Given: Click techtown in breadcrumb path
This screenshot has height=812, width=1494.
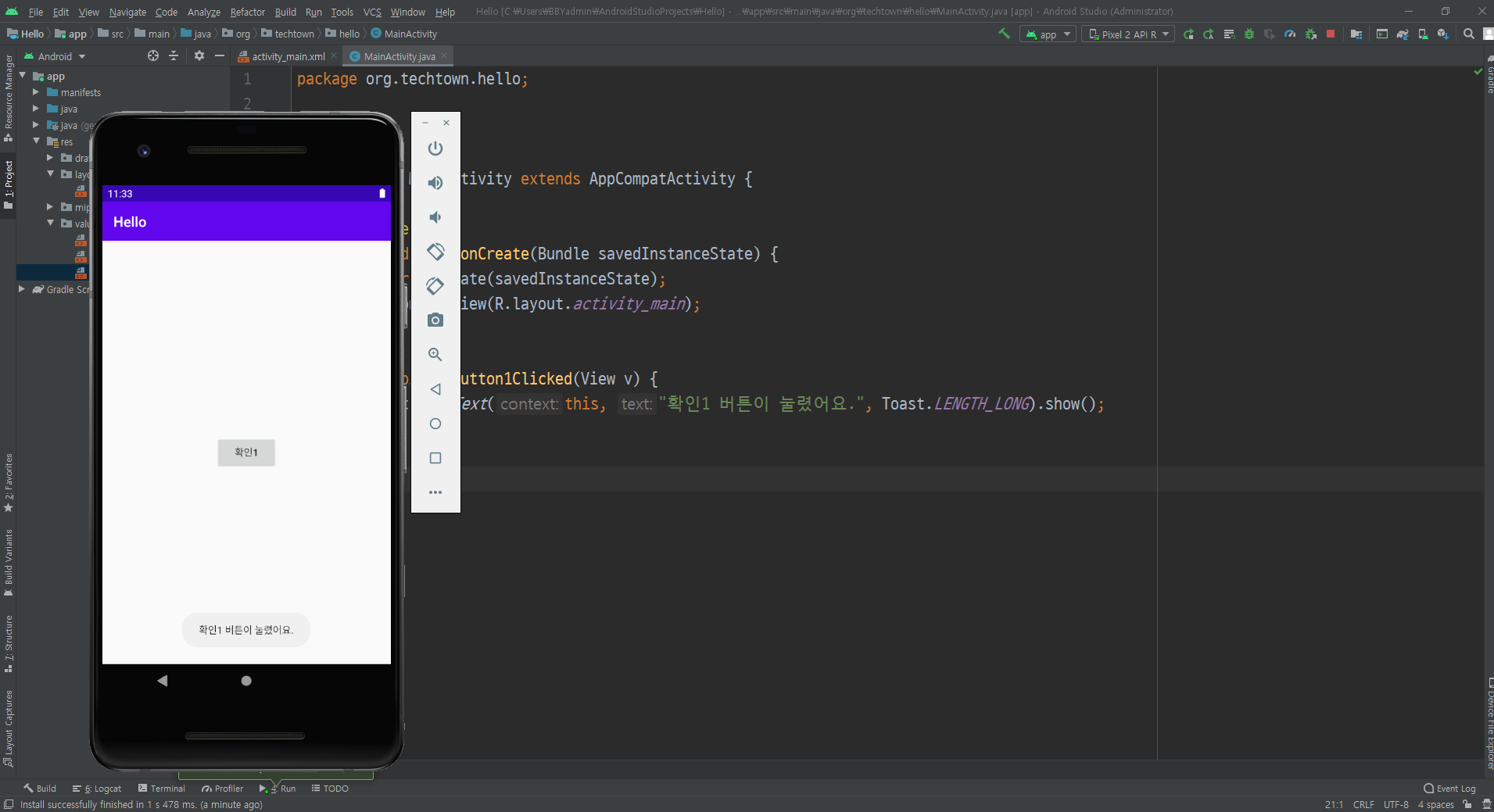Looking at the screenshot, I should [295, 34].
